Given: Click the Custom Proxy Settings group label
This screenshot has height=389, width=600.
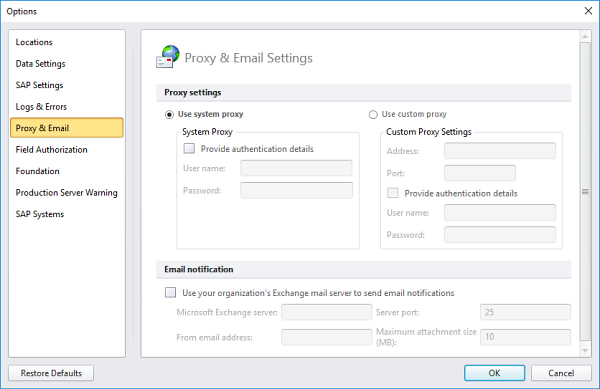Looking at the screenshot, I should pyautogui.click(x=429, y=132).
